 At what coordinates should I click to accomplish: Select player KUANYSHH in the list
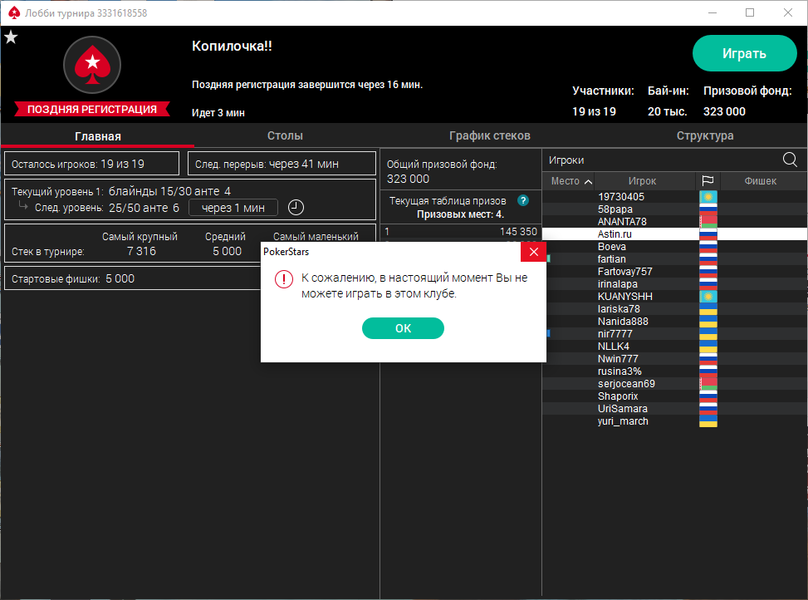pyautogui.click(x=623, y=296)
